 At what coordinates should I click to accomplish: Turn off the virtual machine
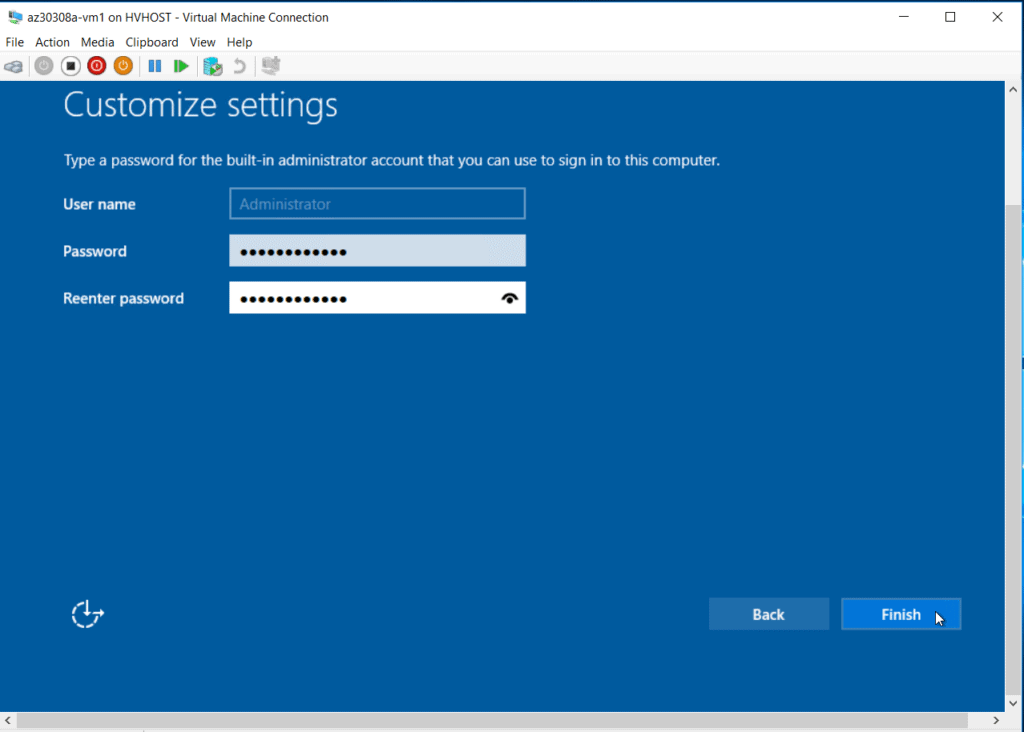pyautogui.click(x=70, y=66)
